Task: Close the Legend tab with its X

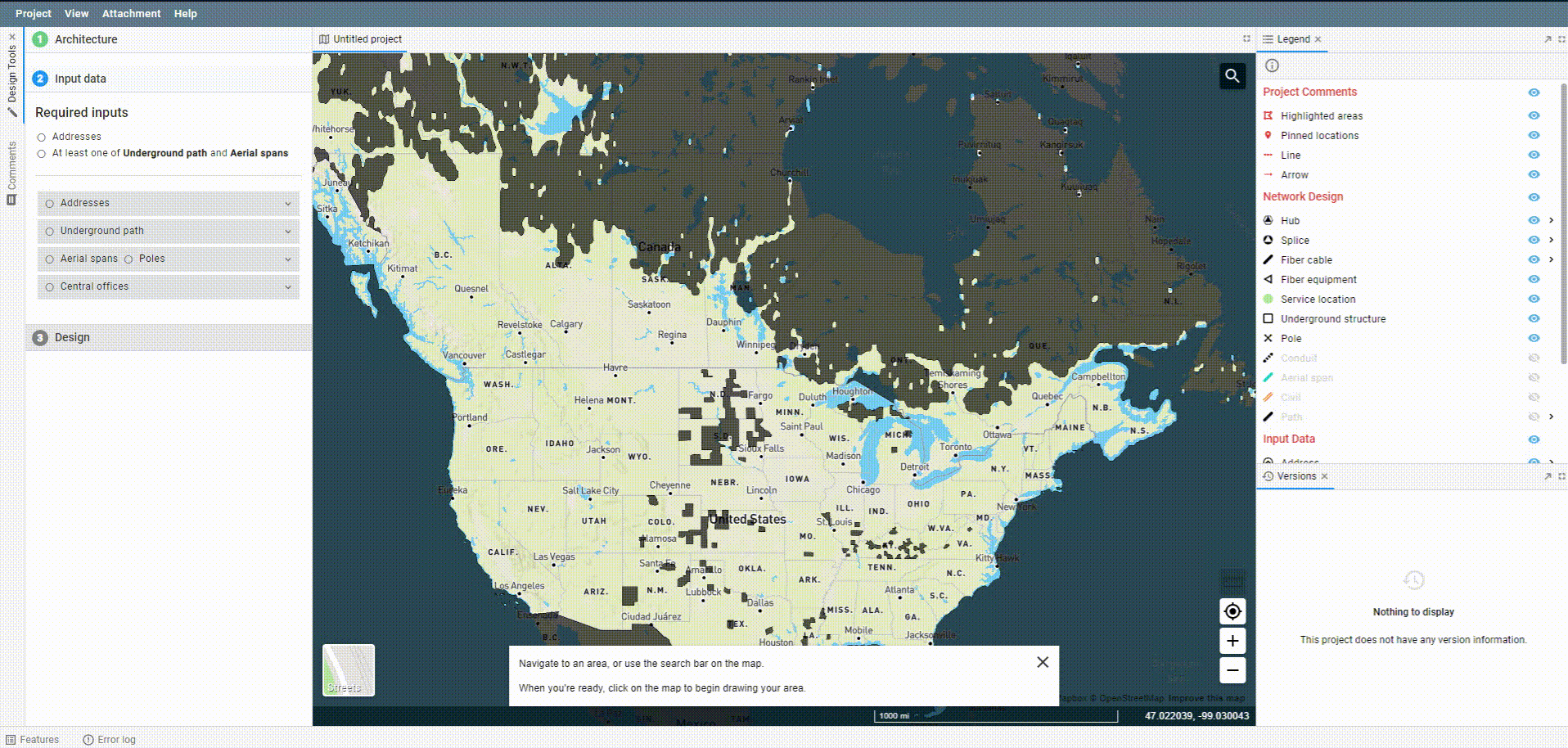Action: point(1318,39)
